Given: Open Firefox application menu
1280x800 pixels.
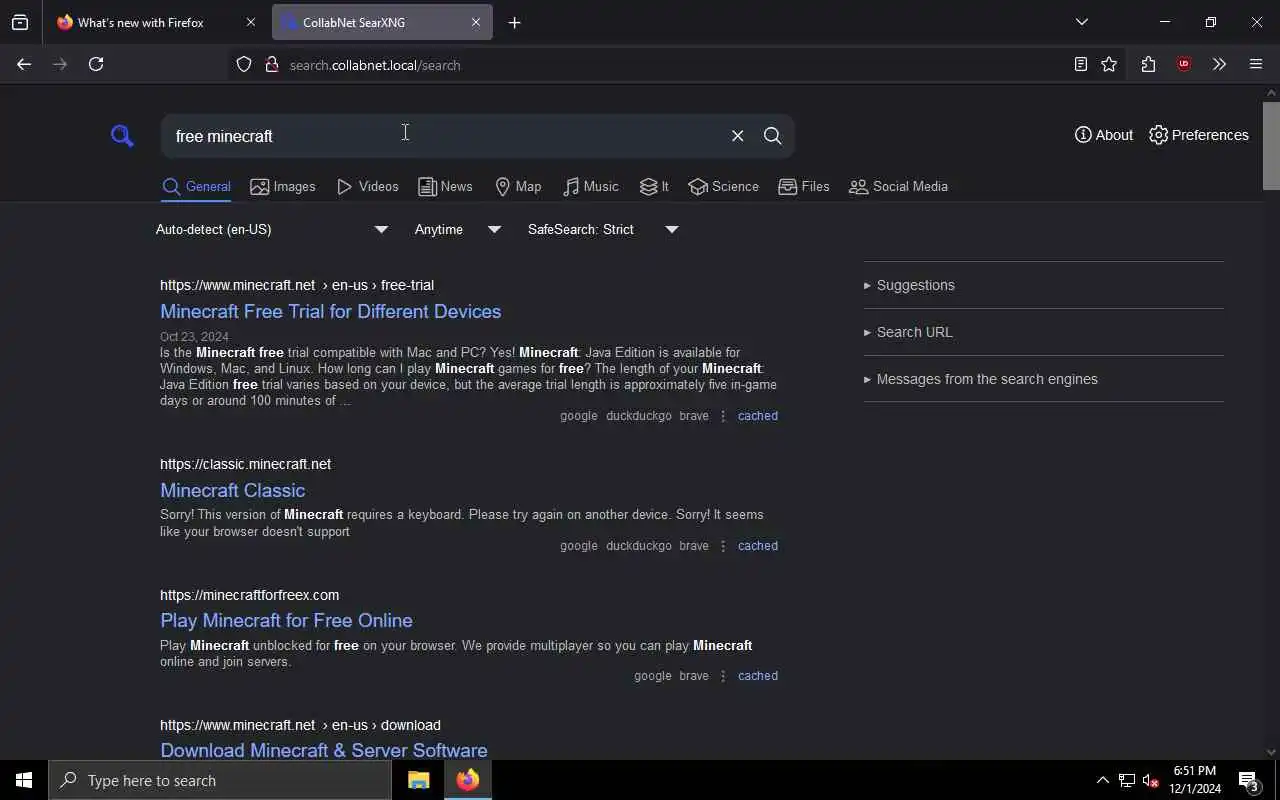Looking at the screenshot, I should point(1256,64).
